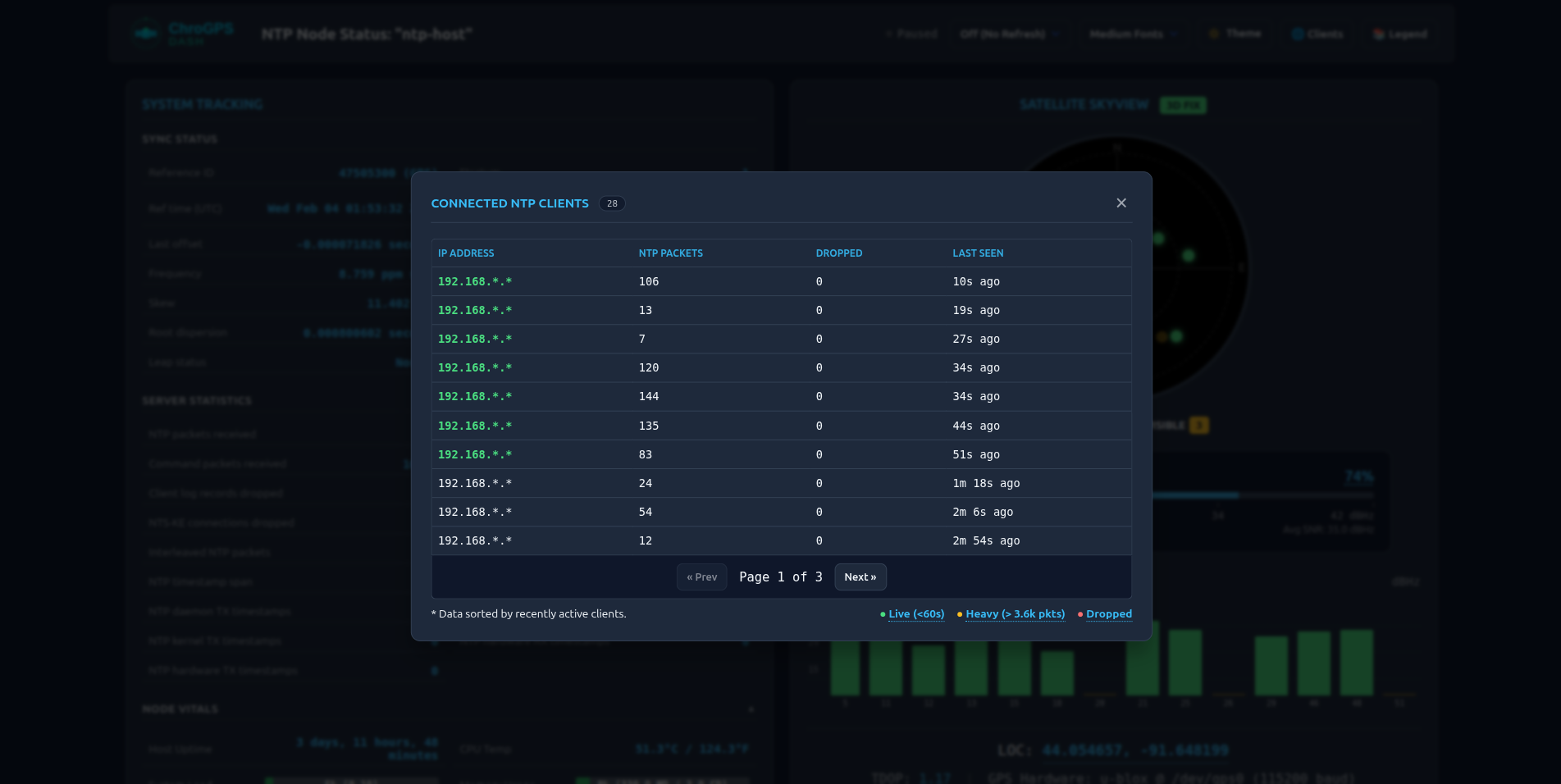Select the client last seen 44s ago
Image resolution: width=1561 pixels, height=784 pixels.
click(780, 426)
